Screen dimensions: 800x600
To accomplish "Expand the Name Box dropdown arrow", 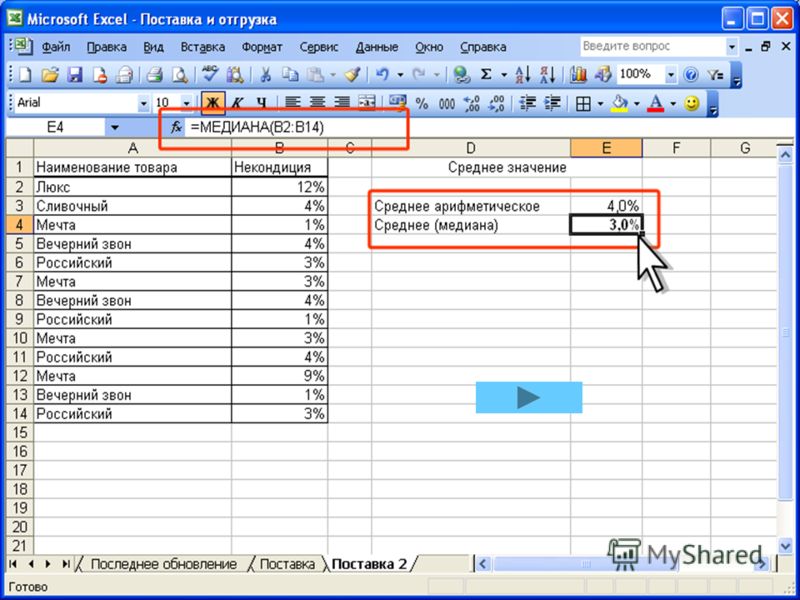I will coord(115,128).
